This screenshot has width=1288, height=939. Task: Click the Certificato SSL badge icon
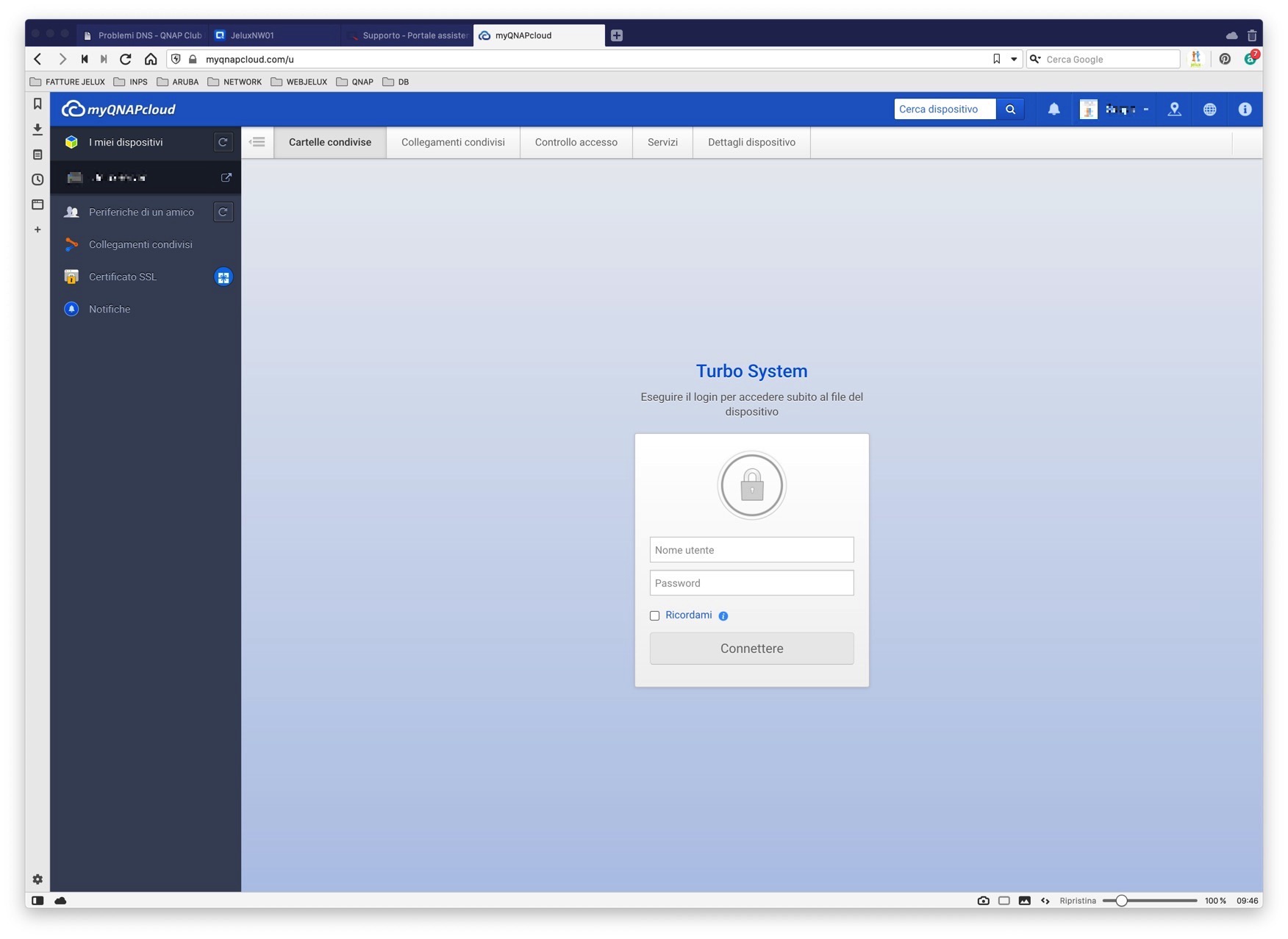[x=223, y=277]
